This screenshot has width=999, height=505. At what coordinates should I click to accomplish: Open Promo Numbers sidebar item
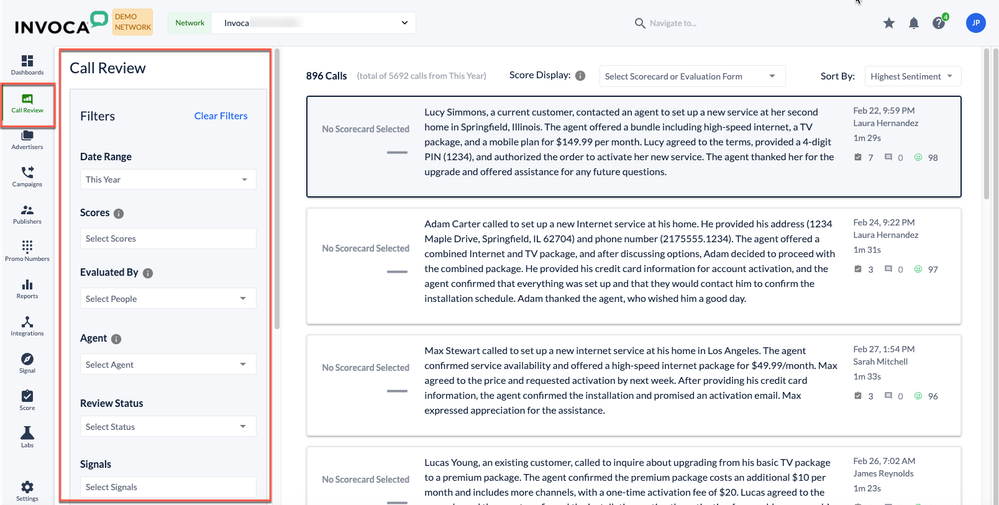(27, 251)
